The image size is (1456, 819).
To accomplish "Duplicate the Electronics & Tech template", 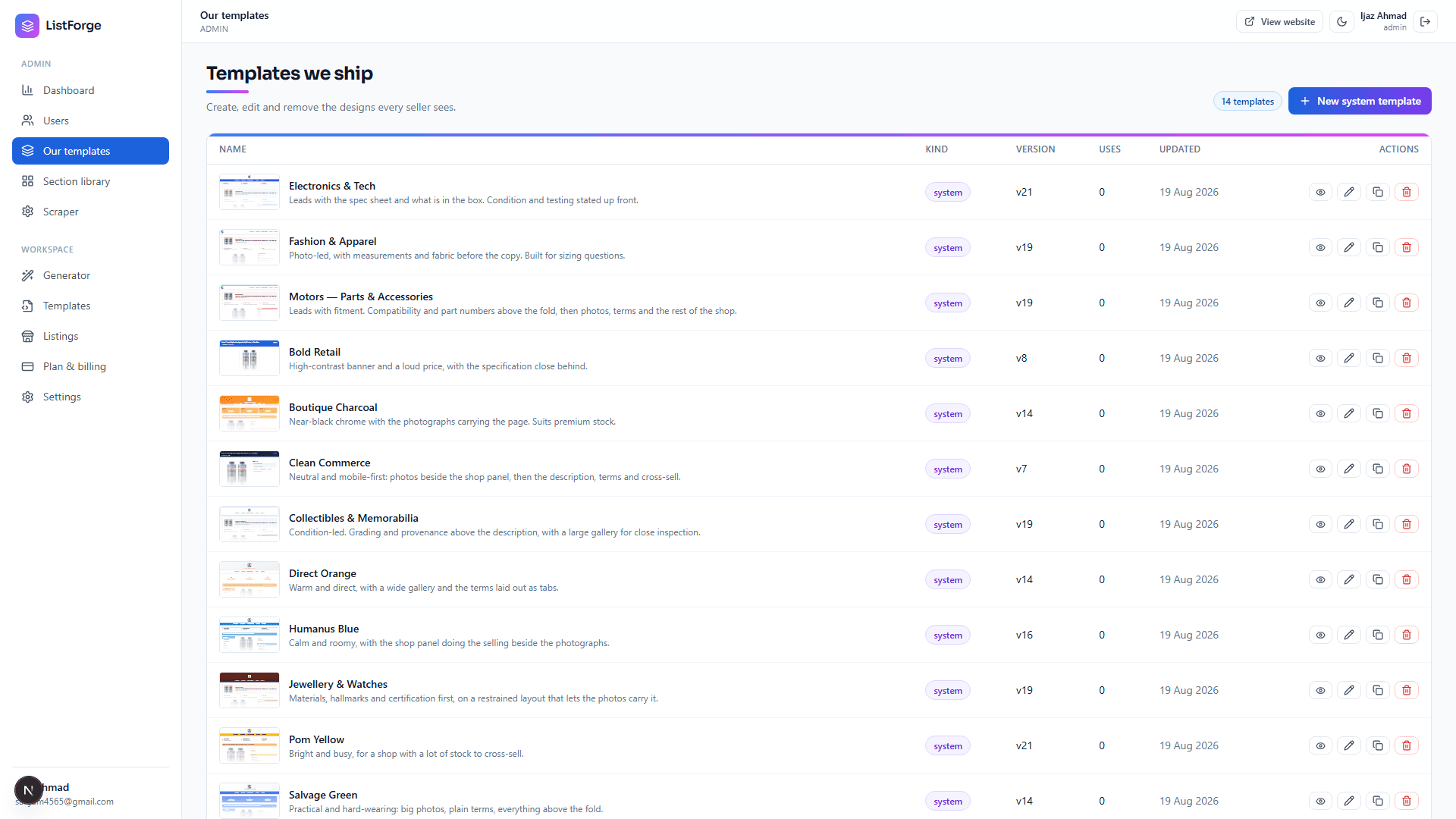I will click(x=1378, y=192).
